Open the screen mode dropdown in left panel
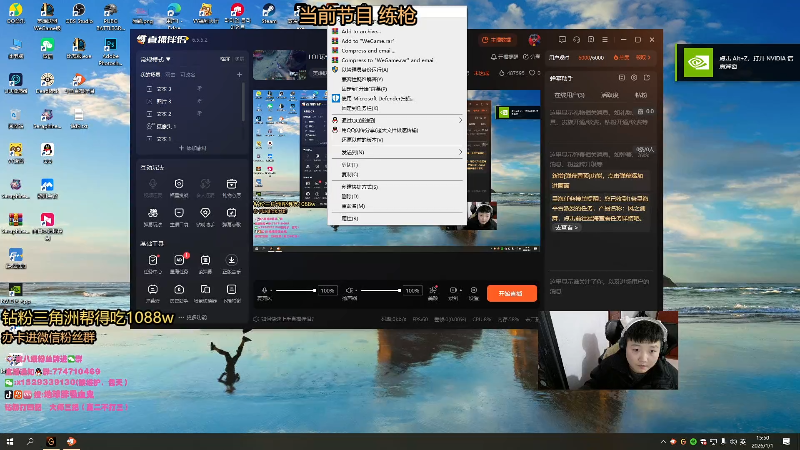This screenshot has width=800, height=450. click(156, 59)
